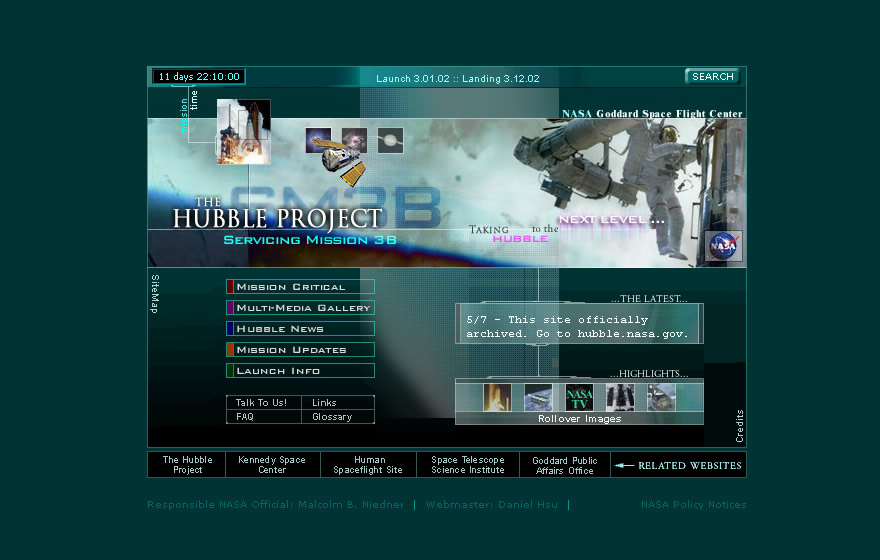Image resolution: width=880 pixels, height=560 pixels.
Task: Open the vertical SiteMap link
Action: tap(155, 294)
